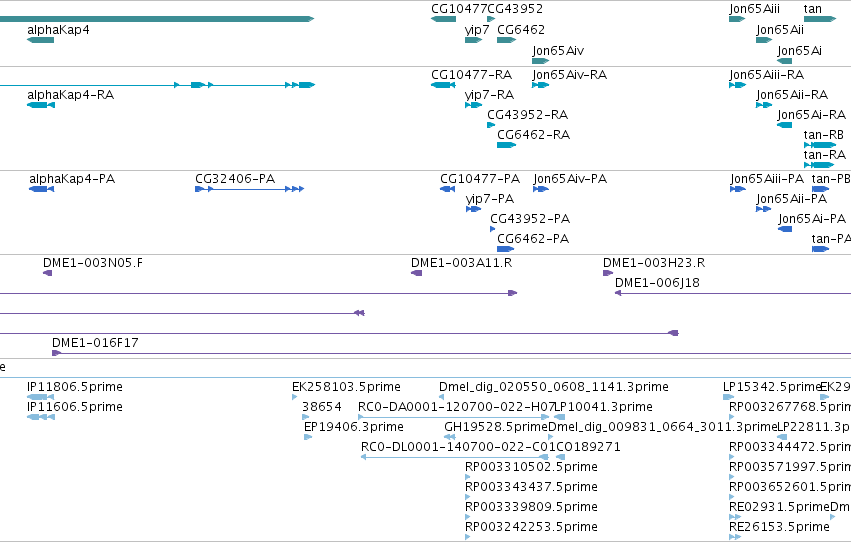
Task: Select the Jon65Aii-RA transcript
Action: [x=792, y=95]
